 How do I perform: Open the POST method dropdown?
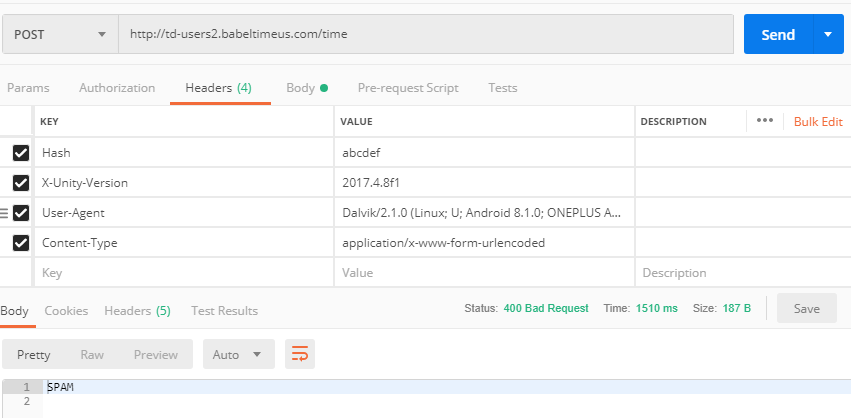coord(60,34)
